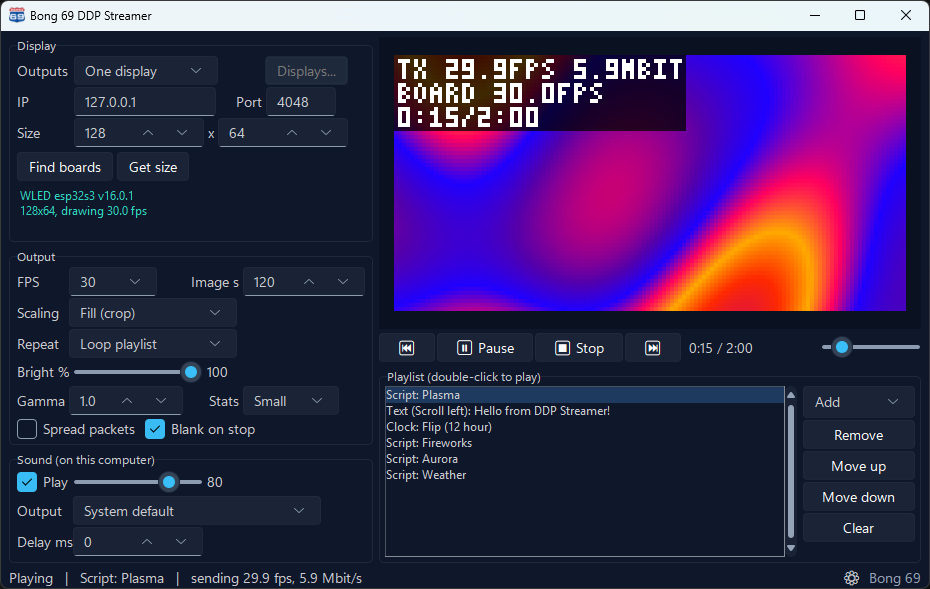Remove selected playlist item
The height and width of the screenshot is (589, 930).
858,435
